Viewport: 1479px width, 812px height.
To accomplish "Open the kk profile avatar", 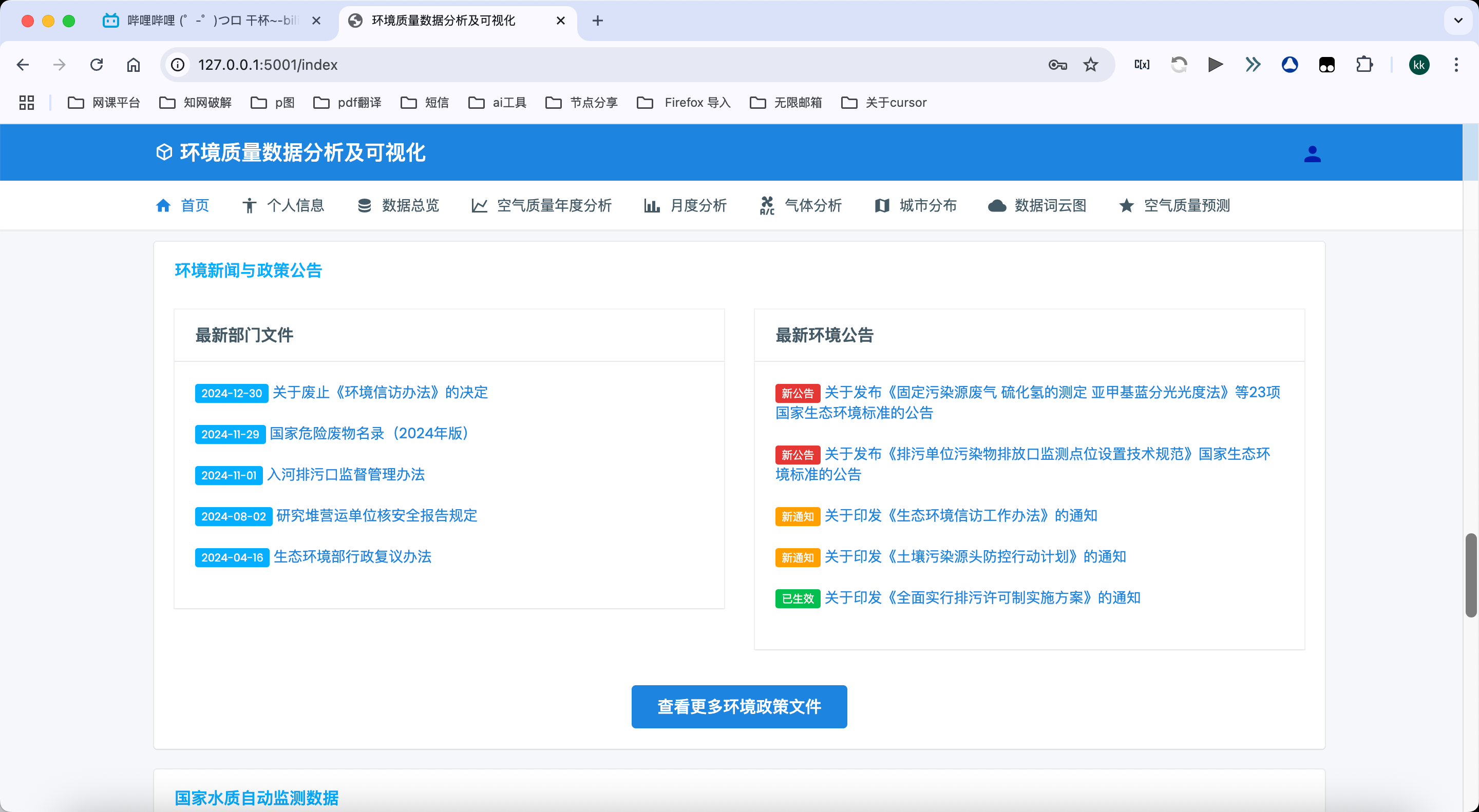I will pos(1419,65).
